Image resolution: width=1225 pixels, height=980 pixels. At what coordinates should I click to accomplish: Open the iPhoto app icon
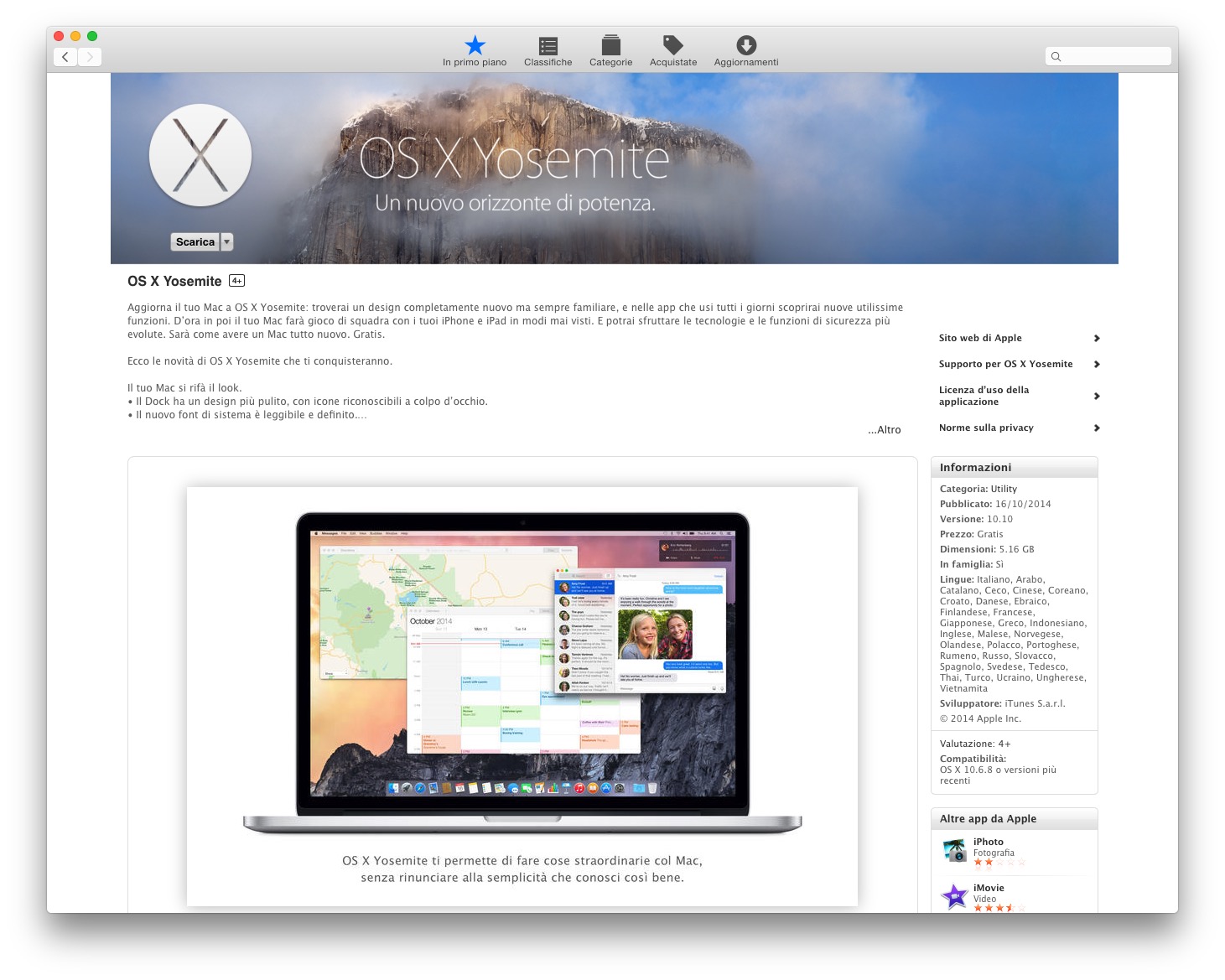point(955,850)
